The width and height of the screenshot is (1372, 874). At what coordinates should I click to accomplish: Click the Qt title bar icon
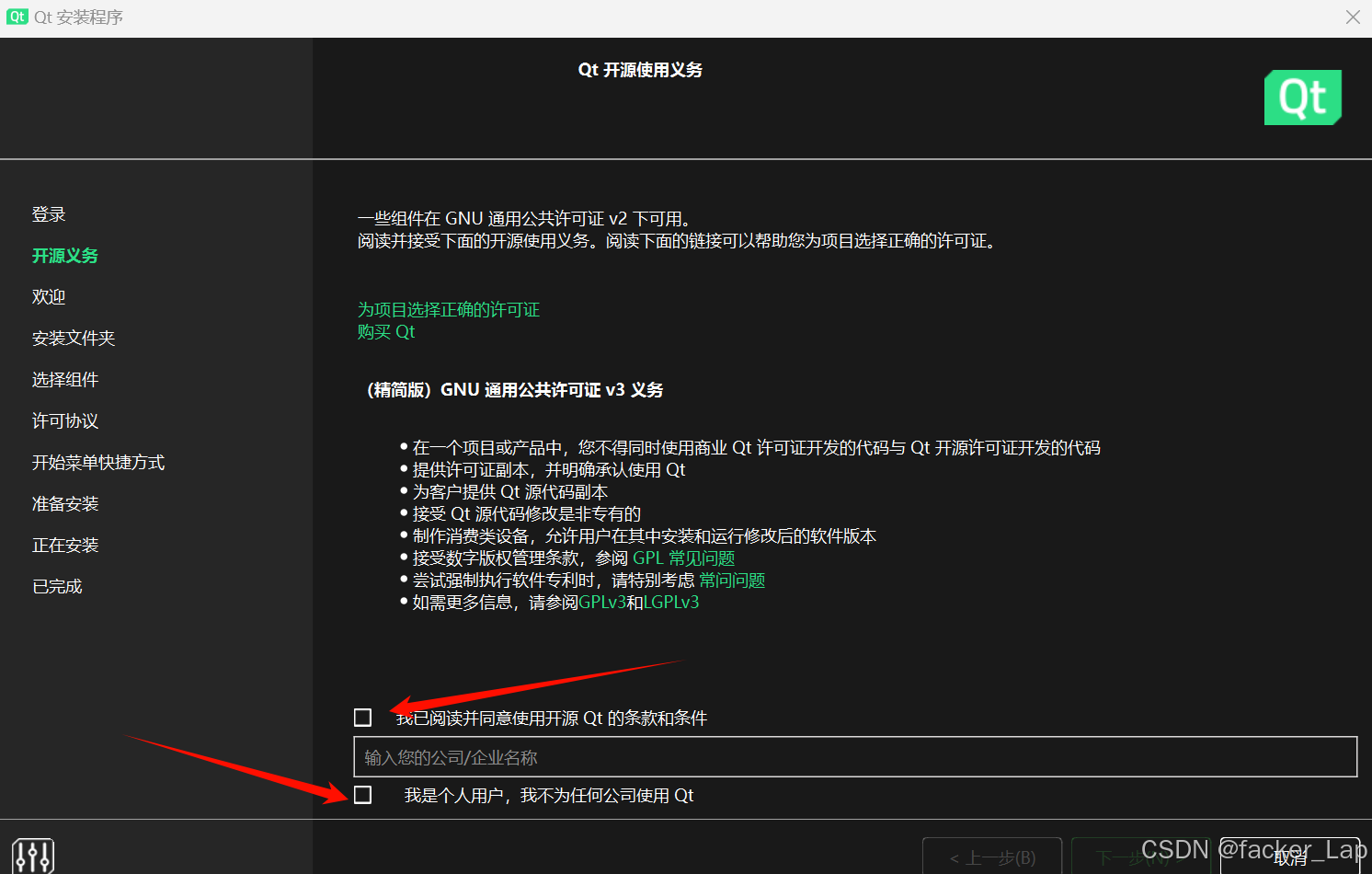(x=17, y=17)
